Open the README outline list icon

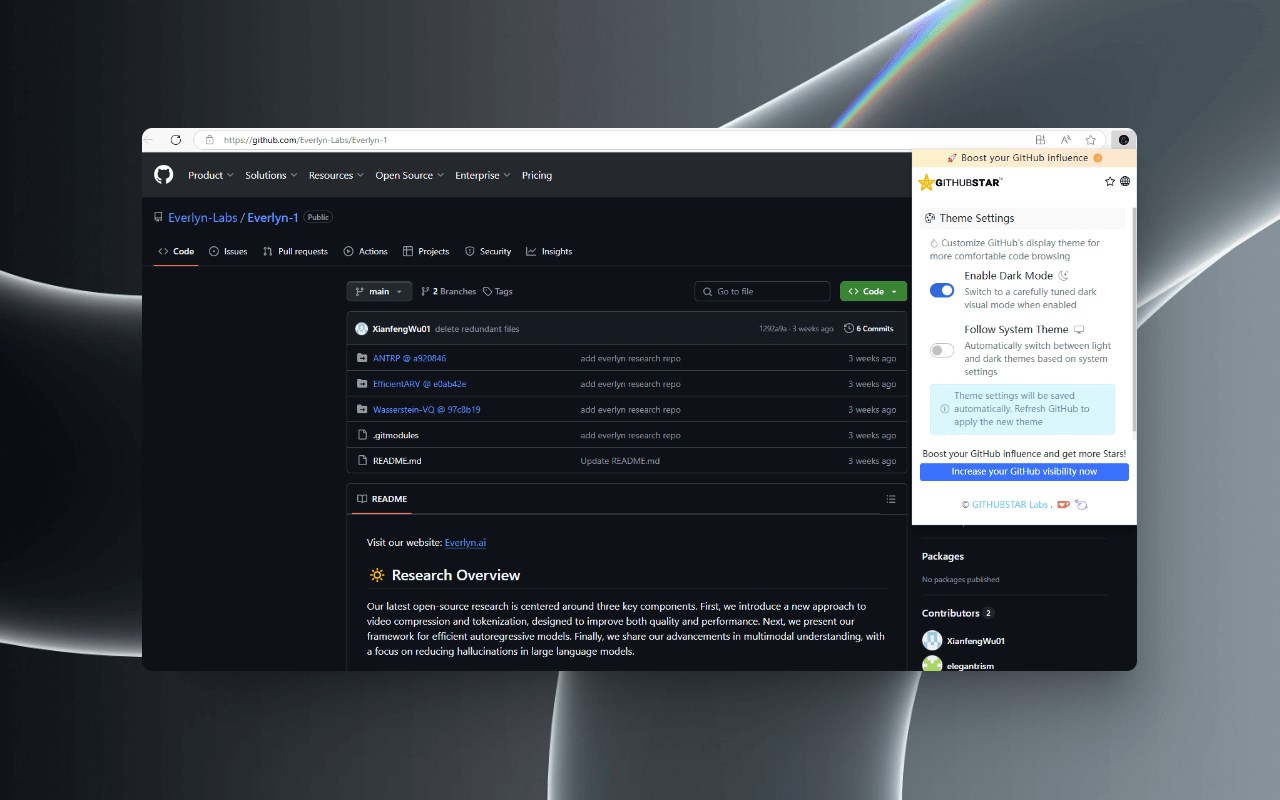point(890,499)
